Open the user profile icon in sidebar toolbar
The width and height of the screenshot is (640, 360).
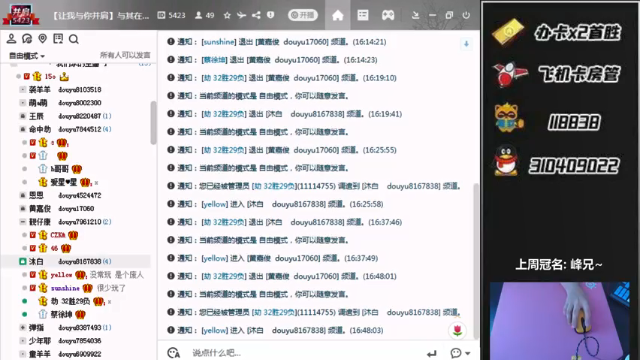click(x=11, y=39)
